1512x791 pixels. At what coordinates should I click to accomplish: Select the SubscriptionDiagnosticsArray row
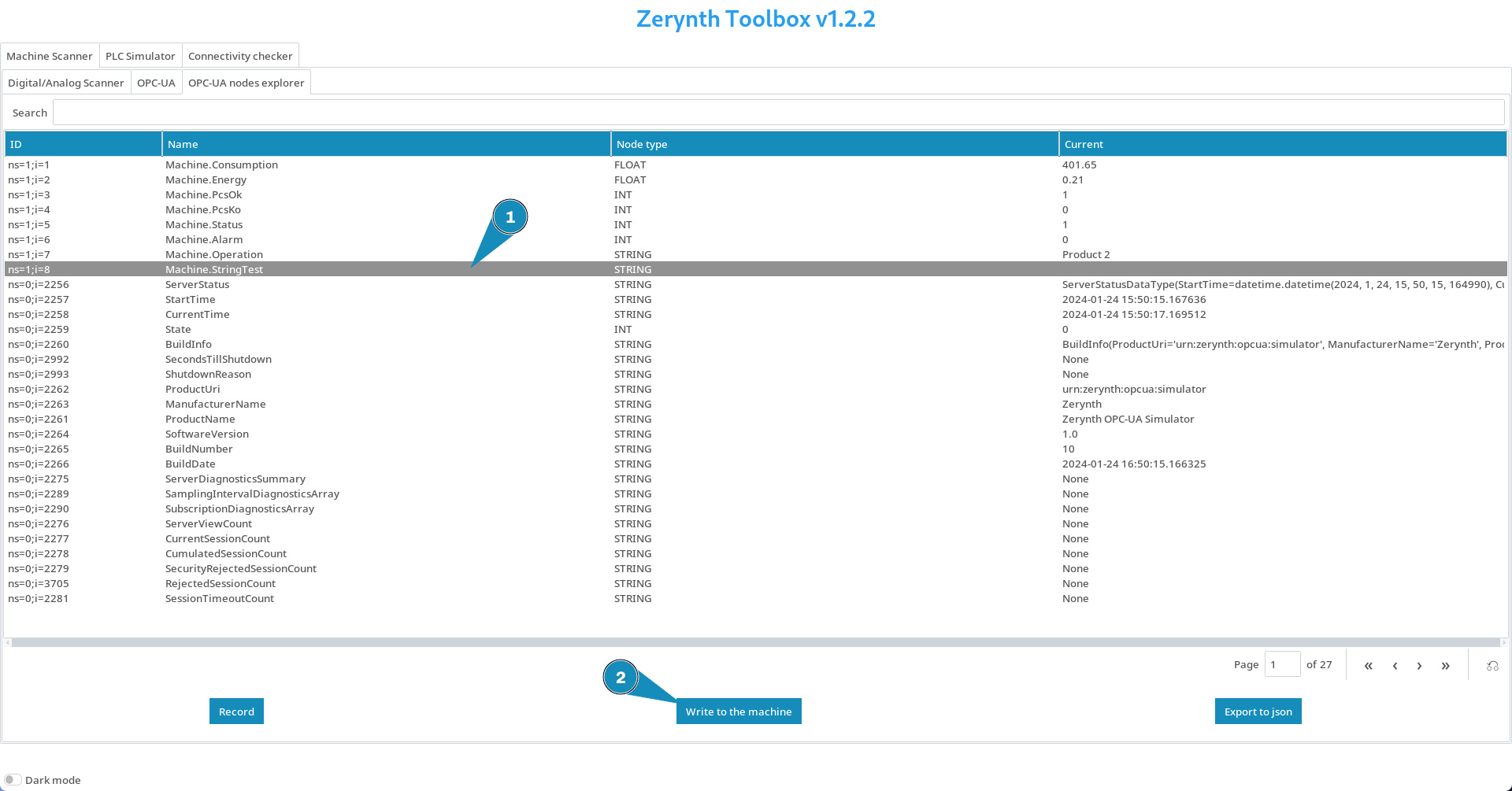[756, 508]
